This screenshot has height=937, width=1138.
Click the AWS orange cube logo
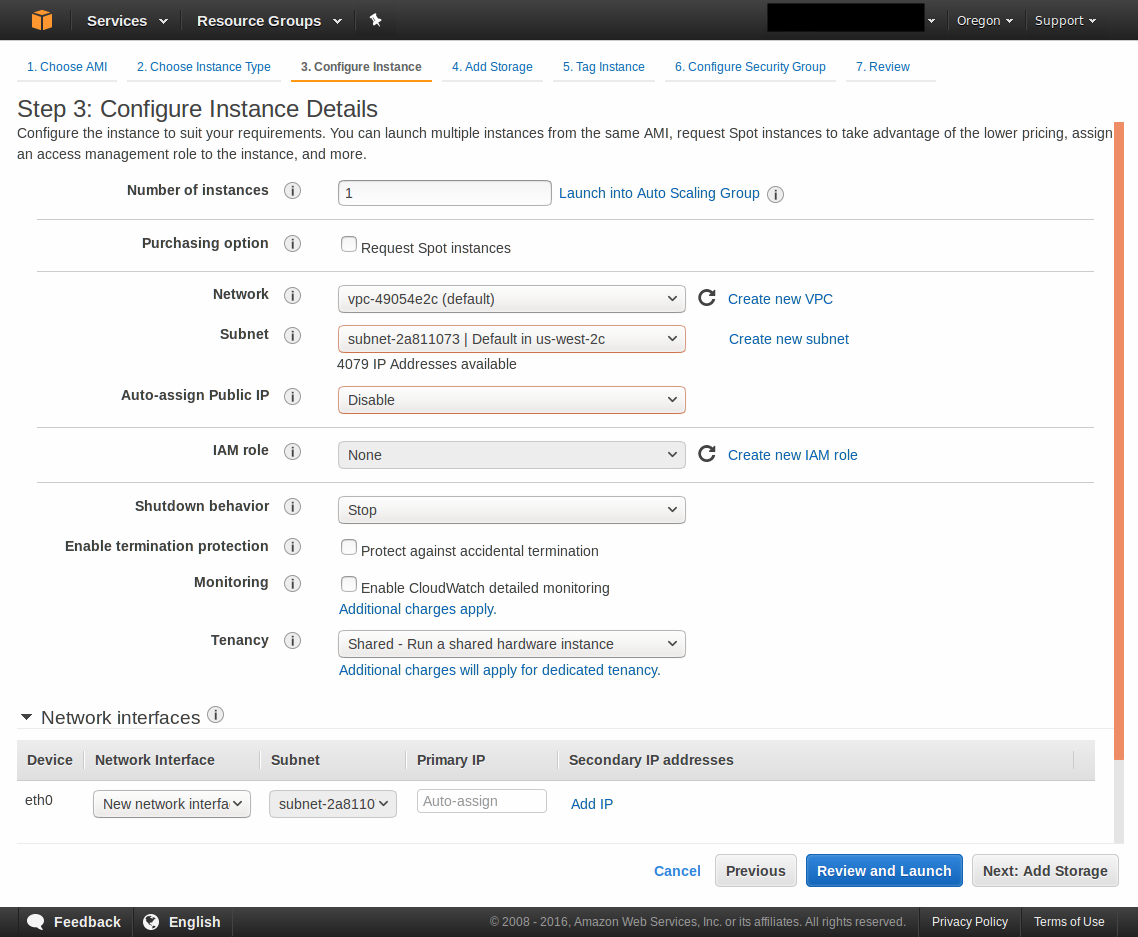pyautogui.click(x=41, y=20)
